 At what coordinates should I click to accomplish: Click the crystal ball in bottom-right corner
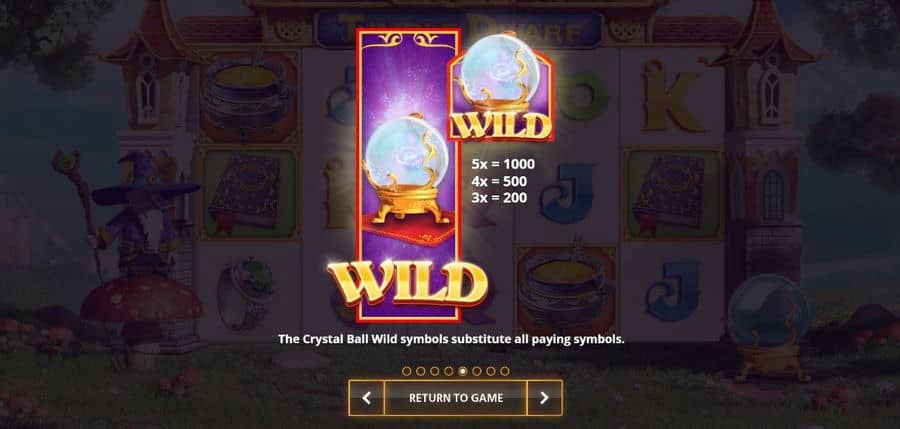[x=769, y=325]
